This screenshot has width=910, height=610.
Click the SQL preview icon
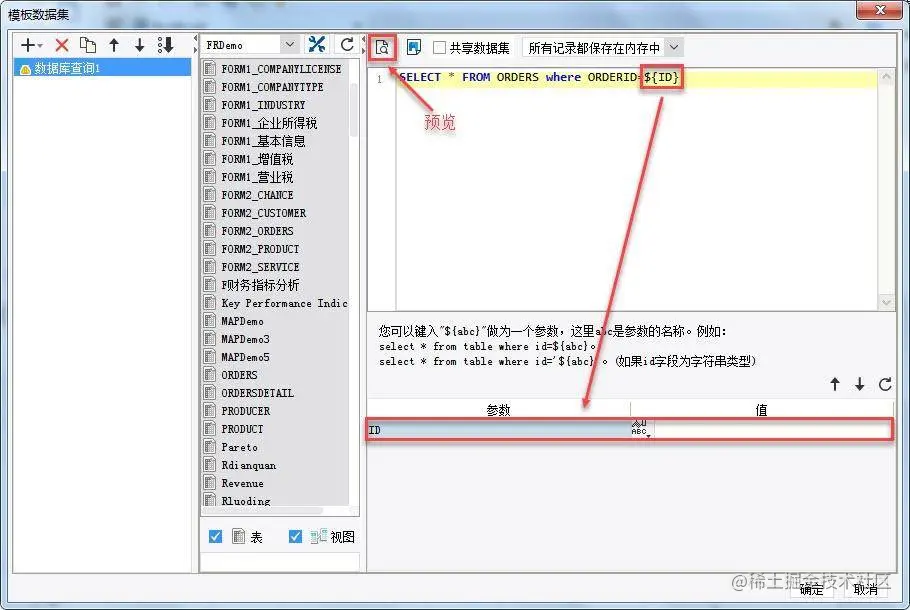pos(383,46)
